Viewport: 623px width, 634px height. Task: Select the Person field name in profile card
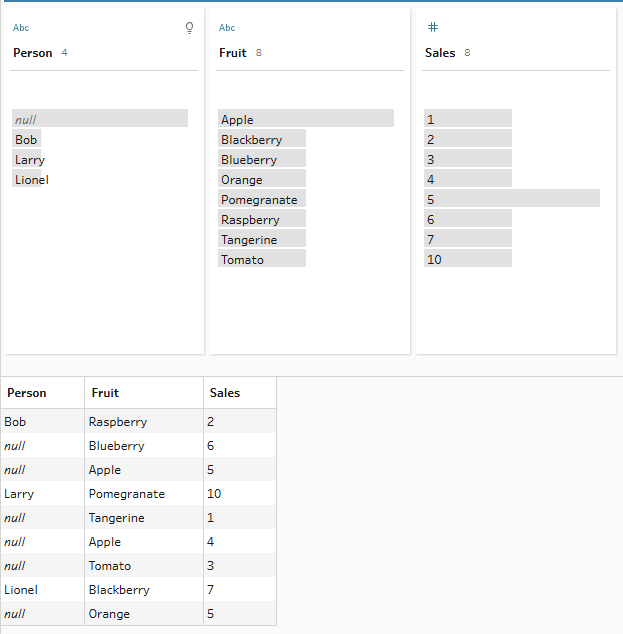point(32,53)
